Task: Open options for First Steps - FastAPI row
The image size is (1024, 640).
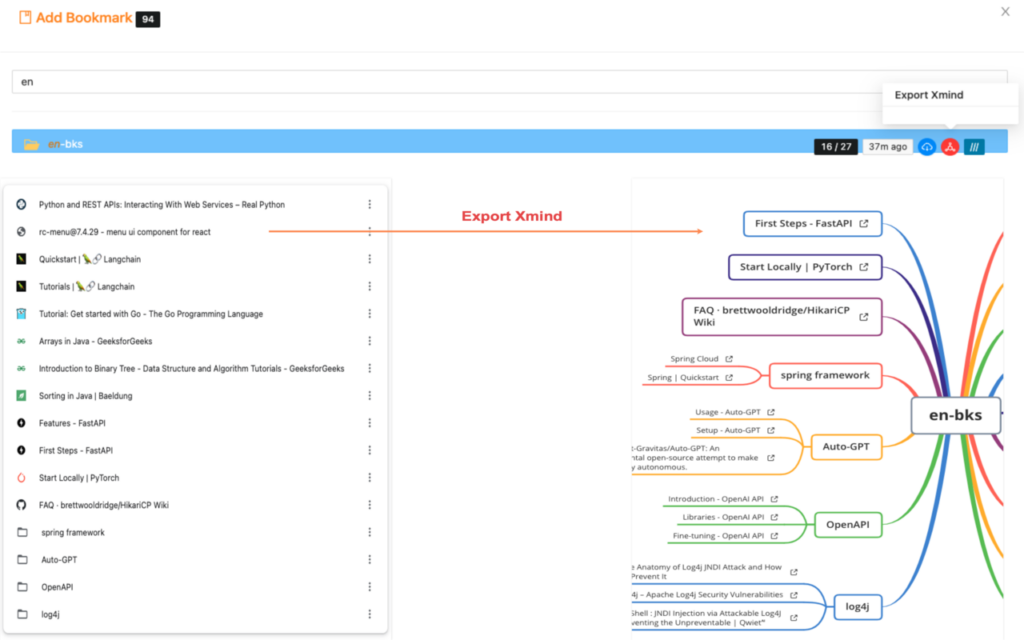Action: tap(370, 451)
